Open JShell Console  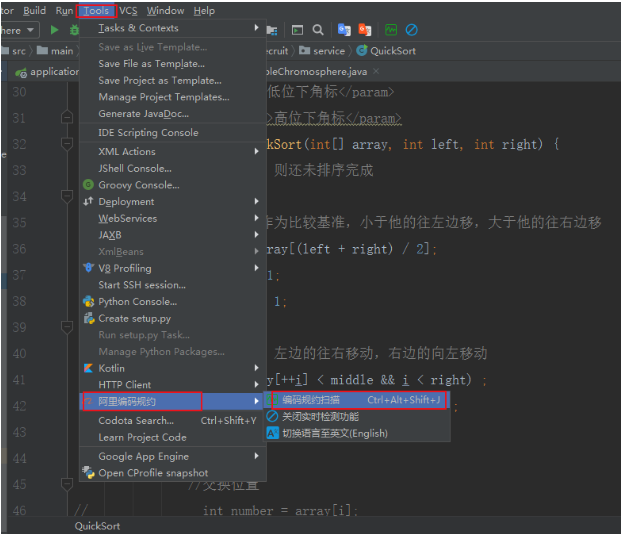pyautogui.click(x=173, y=168)
